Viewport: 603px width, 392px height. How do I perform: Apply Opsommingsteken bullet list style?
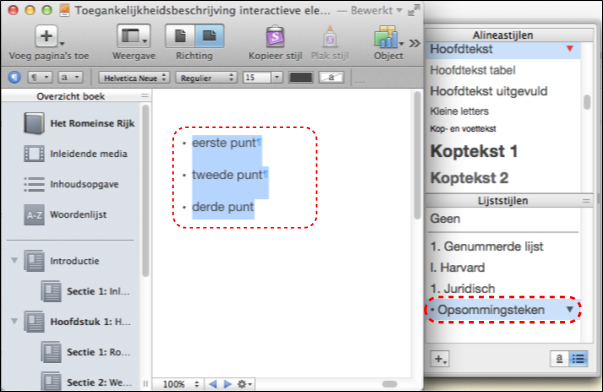pos(502,310)
